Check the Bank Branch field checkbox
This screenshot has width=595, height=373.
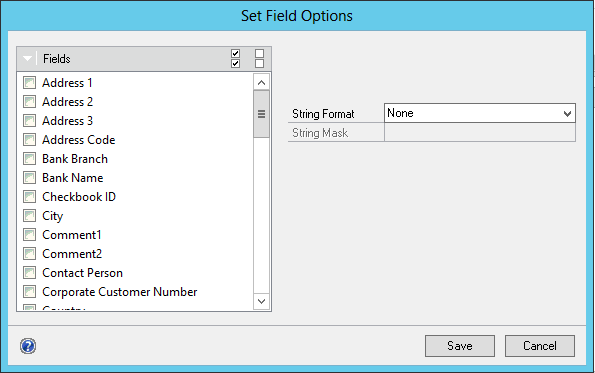[x=29, y=159]
